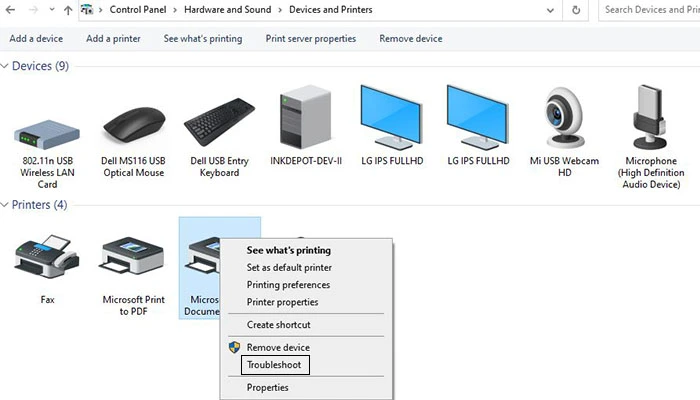This screenshot has width=700, height=400.
Task: Click Devices and Printers breadcrumb
Action: tap(331, 10)
